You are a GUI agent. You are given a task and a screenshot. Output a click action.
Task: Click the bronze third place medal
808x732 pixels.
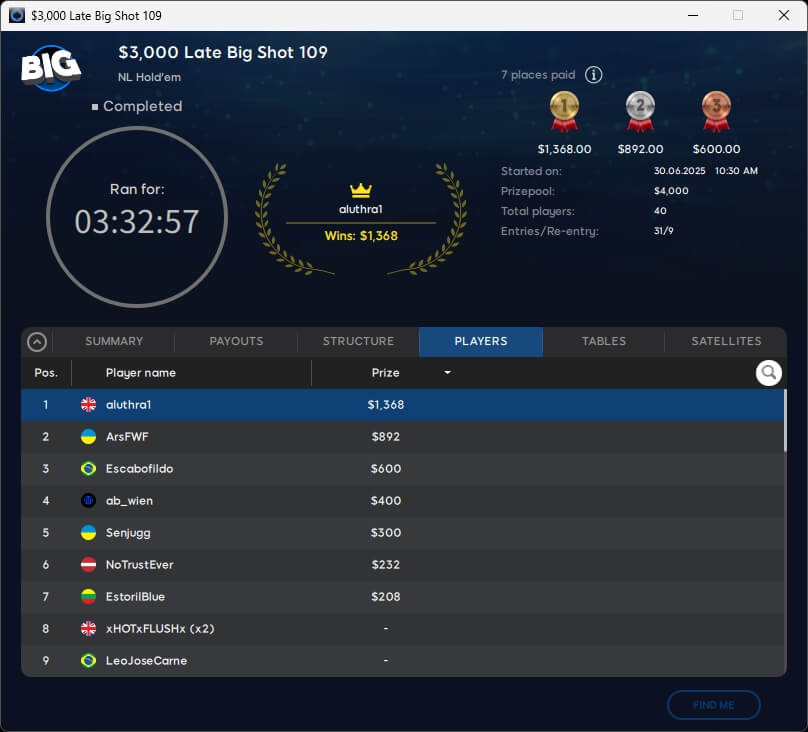point(716,111)
